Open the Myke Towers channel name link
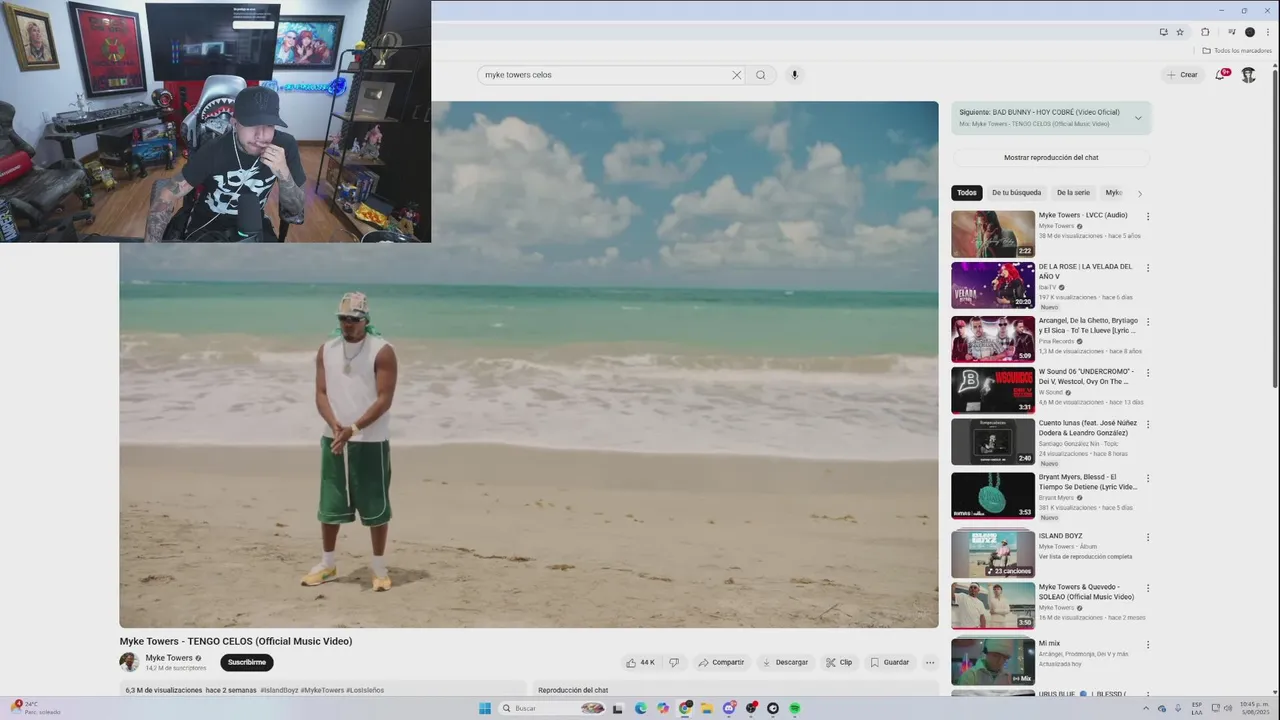Screen dimensions: 1280x720 point(169,658)
